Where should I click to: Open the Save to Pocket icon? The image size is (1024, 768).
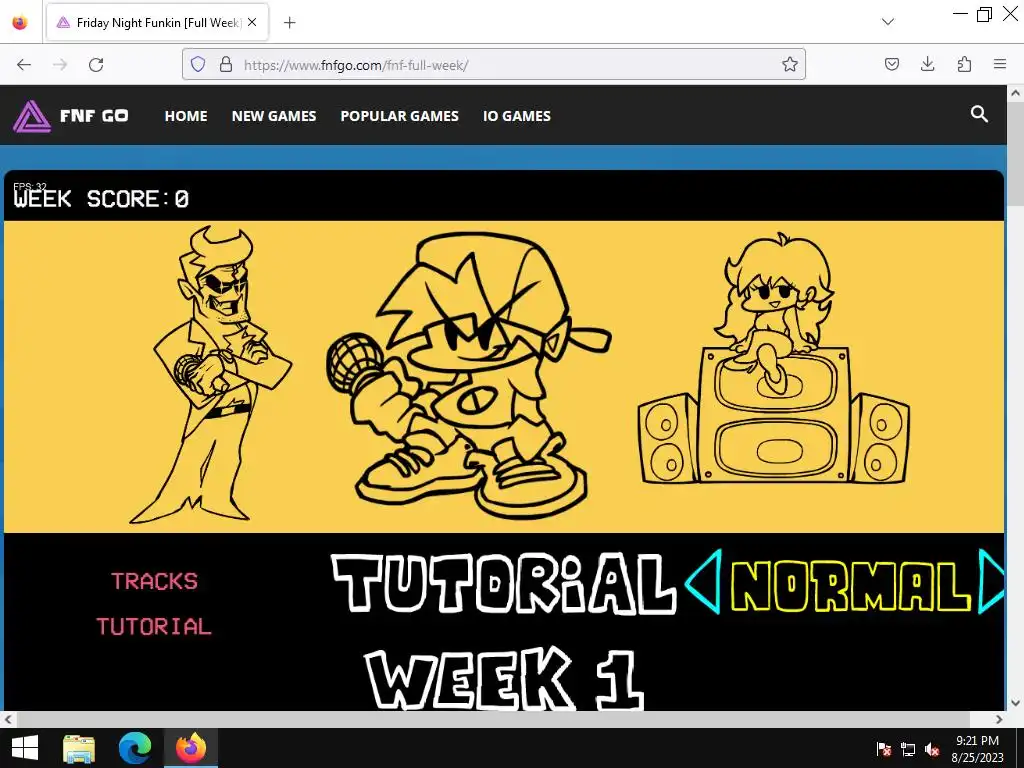click(891, 64)
